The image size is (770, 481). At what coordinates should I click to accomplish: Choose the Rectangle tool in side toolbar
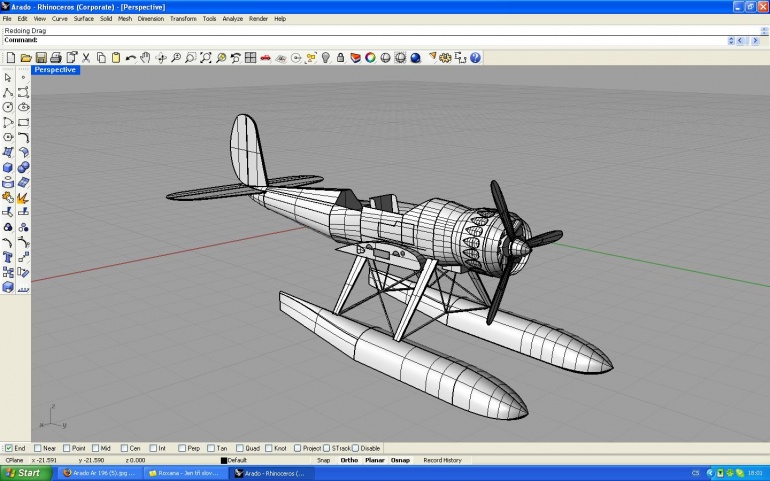23,122
